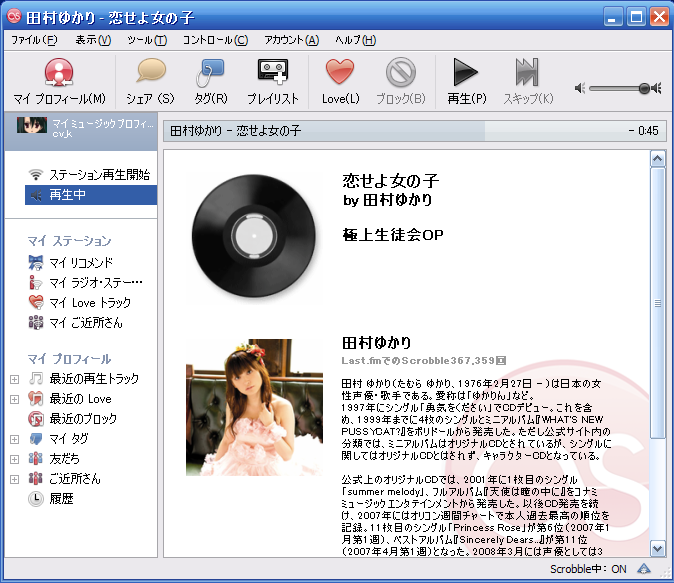Screen dimensions: 674x583
Task: Click the ブロック ban icon
Action: 401,72
